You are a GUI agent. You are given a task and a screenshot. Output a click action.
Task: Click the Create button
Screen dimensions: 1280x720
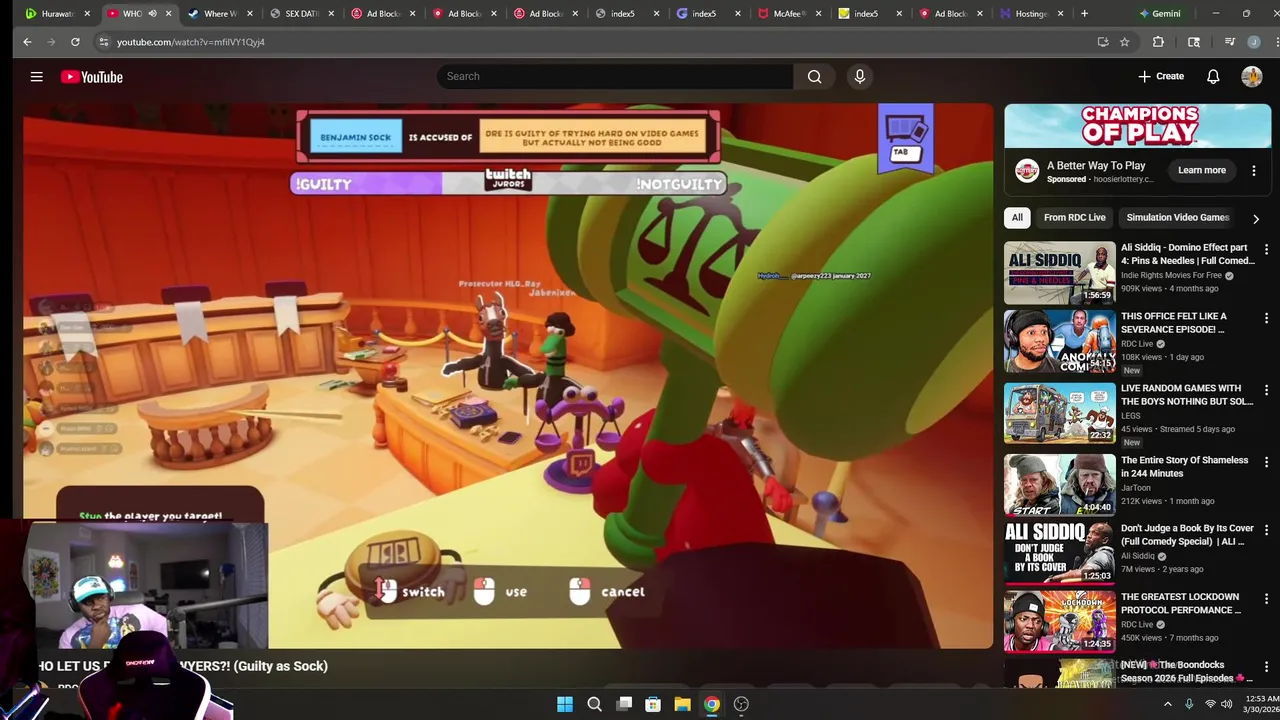1160,76
